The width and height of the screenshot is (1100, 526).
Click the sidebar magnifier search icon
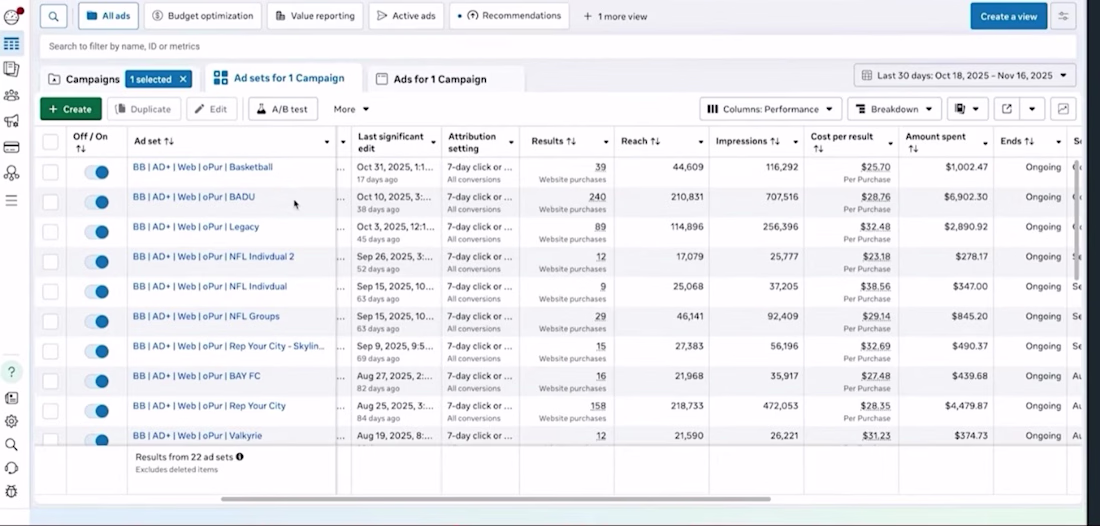coord(11,445)
